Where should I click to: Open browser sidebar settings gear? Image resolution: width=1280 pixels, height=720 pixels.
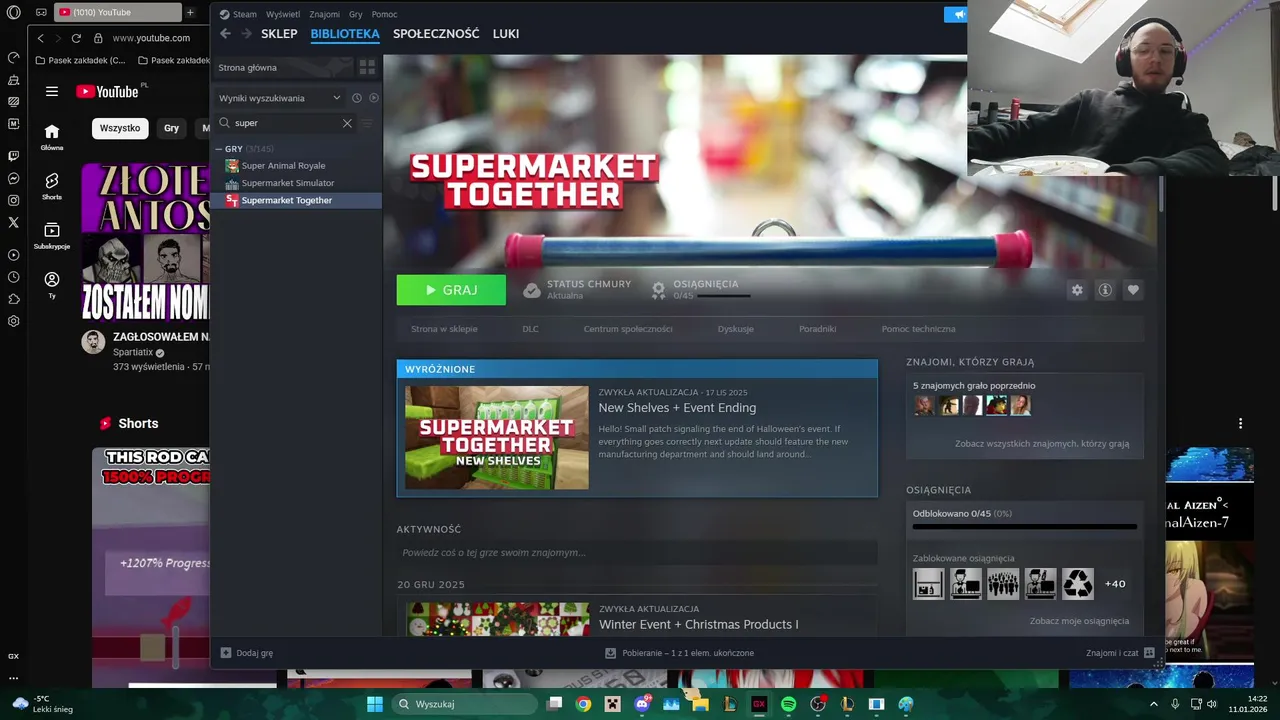click(13, 321)
